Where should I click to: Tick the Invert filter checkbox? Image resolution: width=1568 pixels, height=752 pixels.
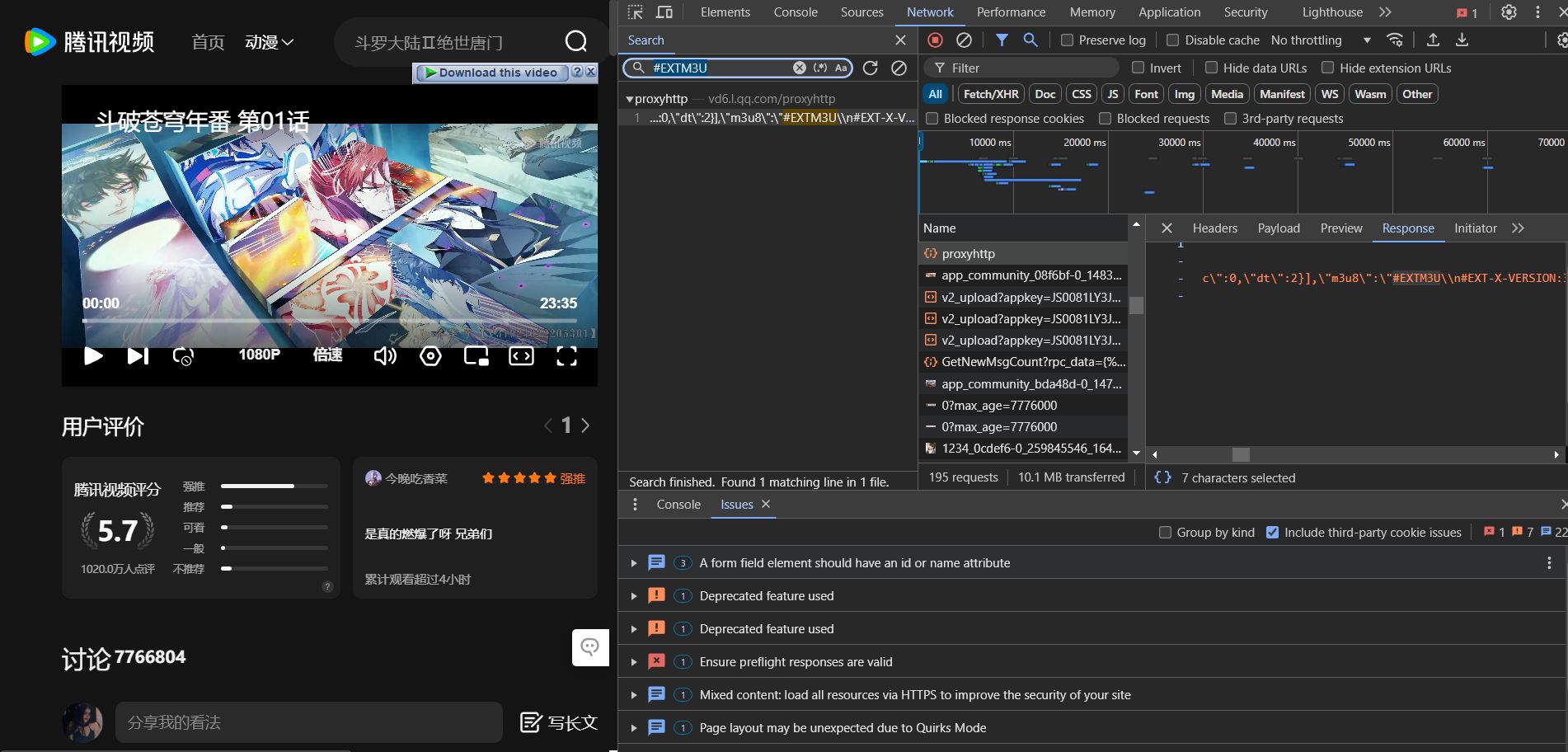pos(1138,68)
